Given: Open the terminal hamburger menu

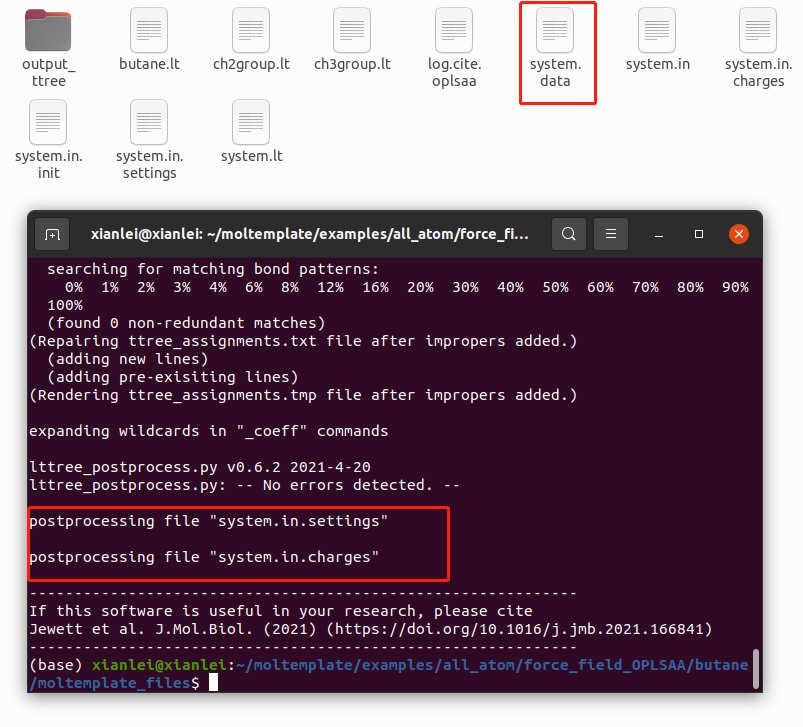Looking at the screenshot, I should [610, 233].
